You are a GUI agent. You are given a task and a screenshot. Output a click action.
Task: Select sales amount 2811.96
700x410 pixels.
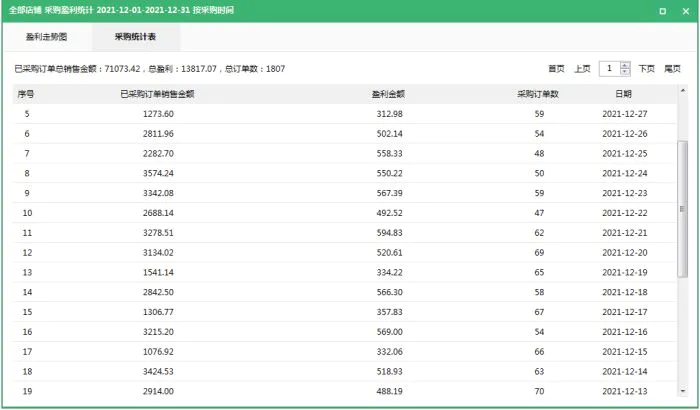(158, 134)
